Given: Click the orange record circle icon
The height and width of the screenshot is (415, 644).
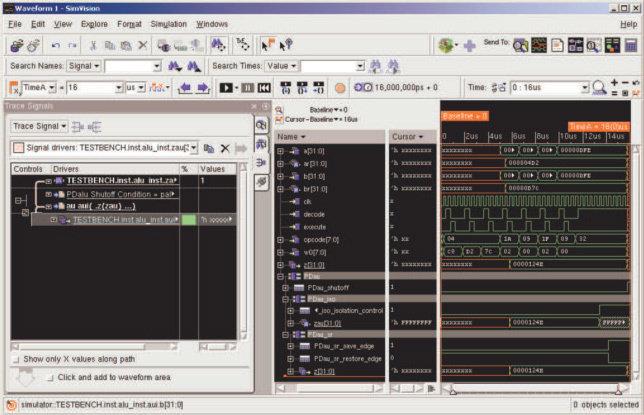Looking at the screenshot, I should click(x=340, y=88).
